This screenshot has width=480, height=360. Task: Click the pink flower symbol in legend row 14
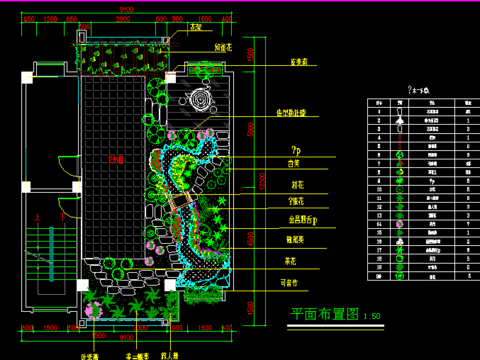pos(399,224)
